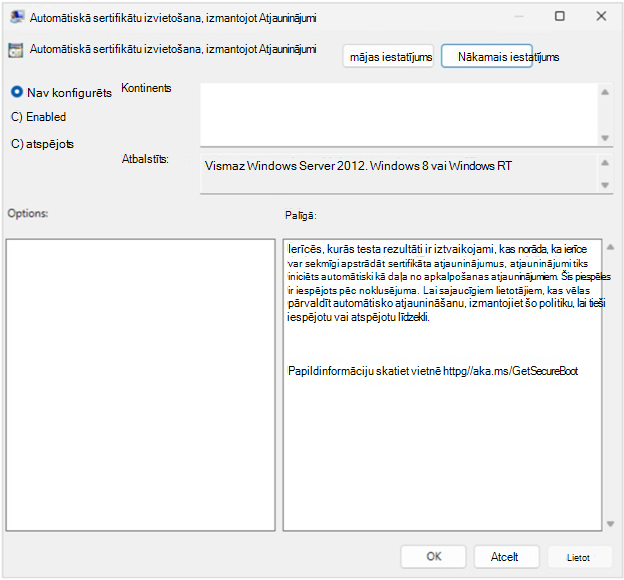This screenshot has width=624, height=580.
Task: Click the policy setting icon beside heading
Action: pos(16,51)
